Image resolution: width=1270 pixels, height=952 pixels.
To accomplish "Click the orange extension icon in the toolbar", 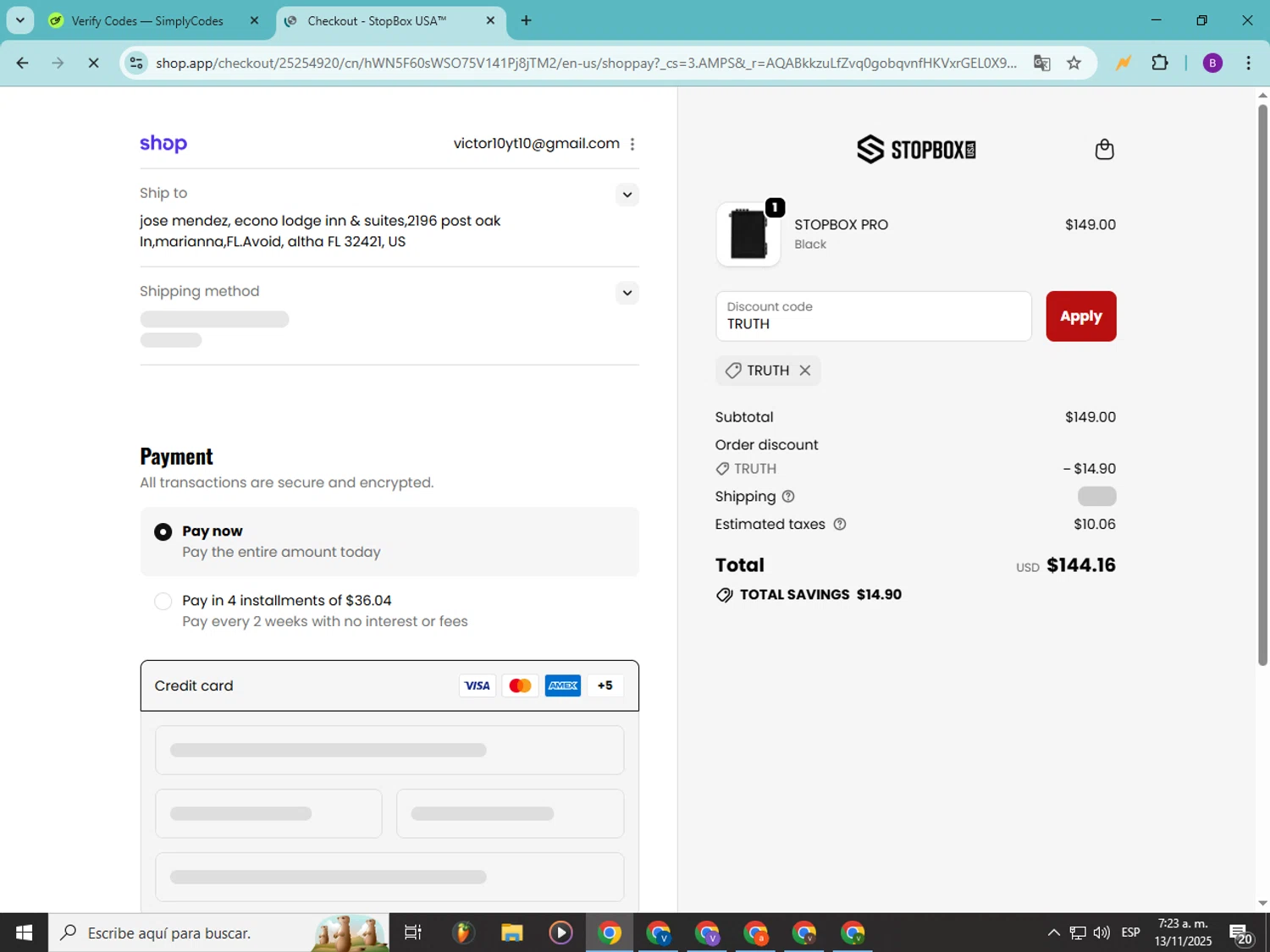I will 1124,63.
